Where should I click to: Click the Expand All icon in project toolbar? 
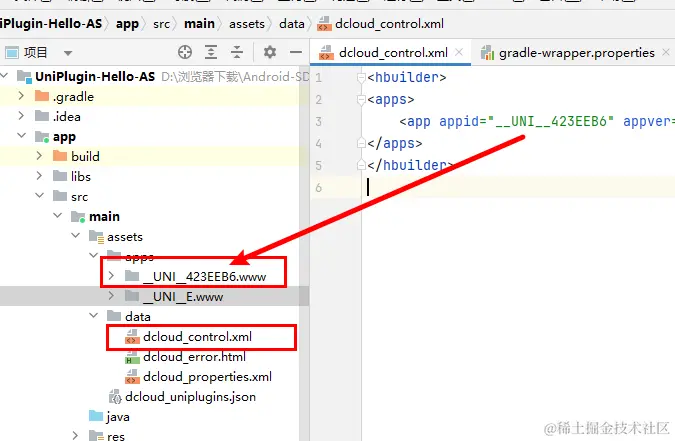(x=211, y=52)
